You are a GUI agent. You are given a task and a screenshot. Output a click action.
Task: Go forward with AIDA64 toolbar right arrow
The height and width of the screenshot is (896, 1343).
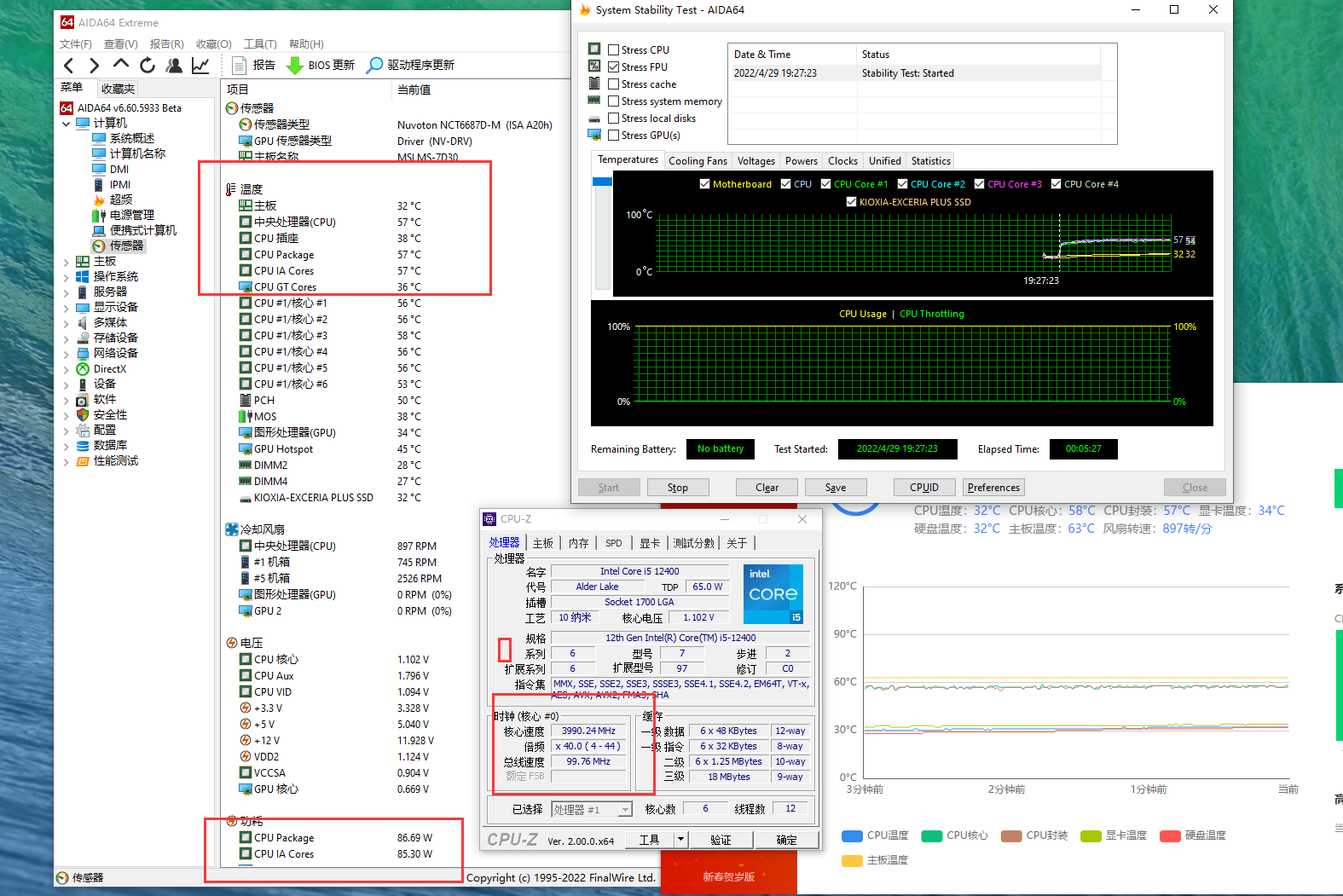(94, 66)
